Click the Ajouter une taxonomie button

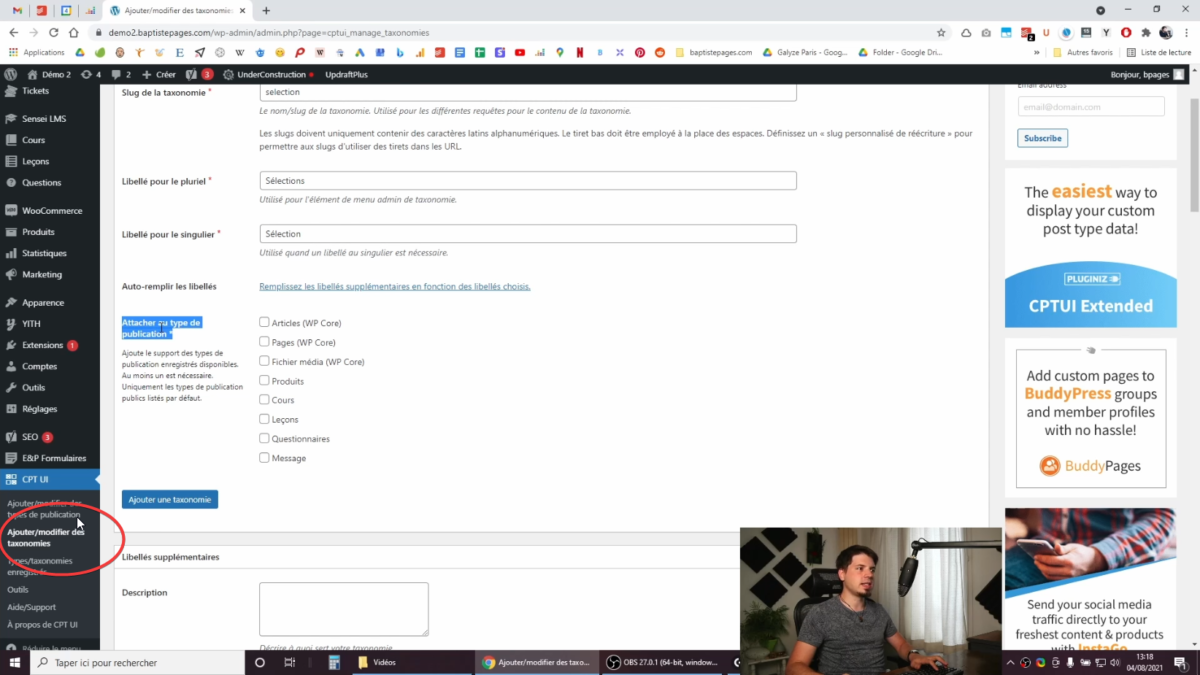point(170,499)
